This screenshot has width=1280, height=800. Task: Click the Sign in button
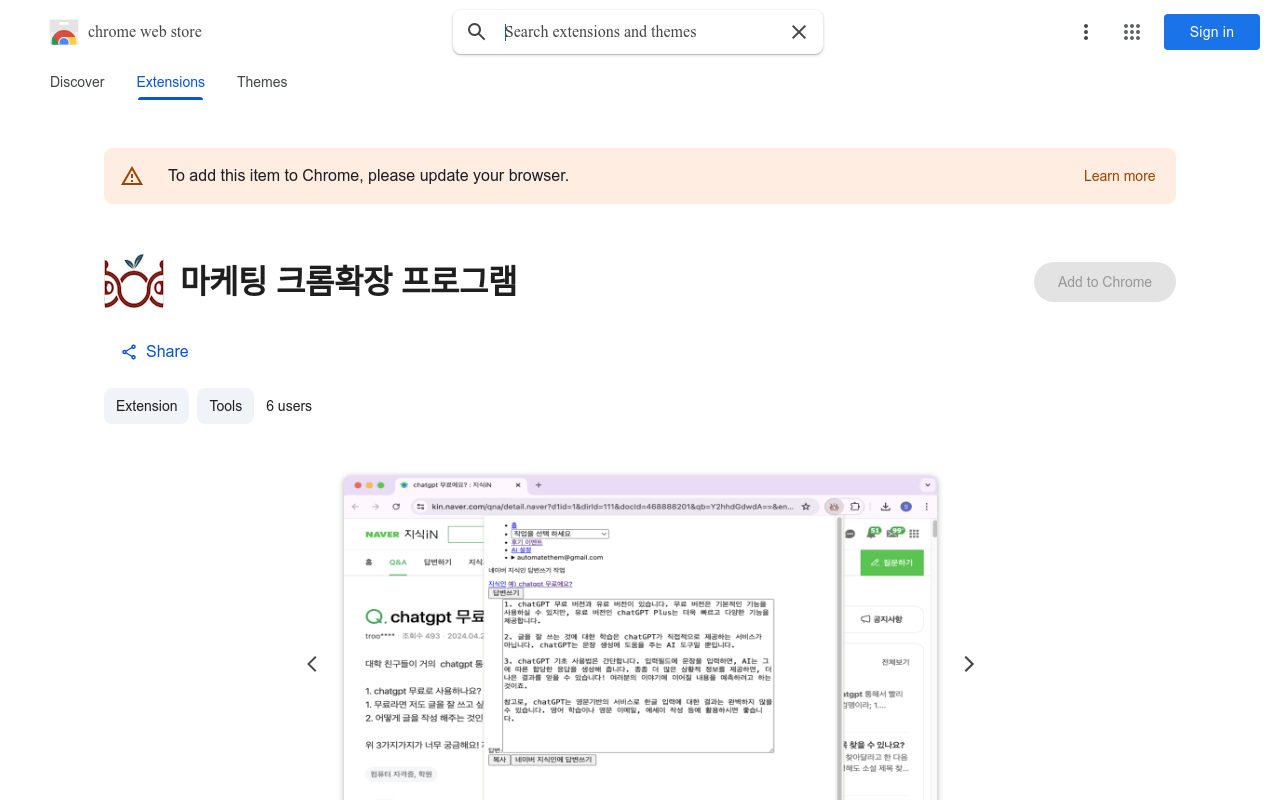[1212, 32]
